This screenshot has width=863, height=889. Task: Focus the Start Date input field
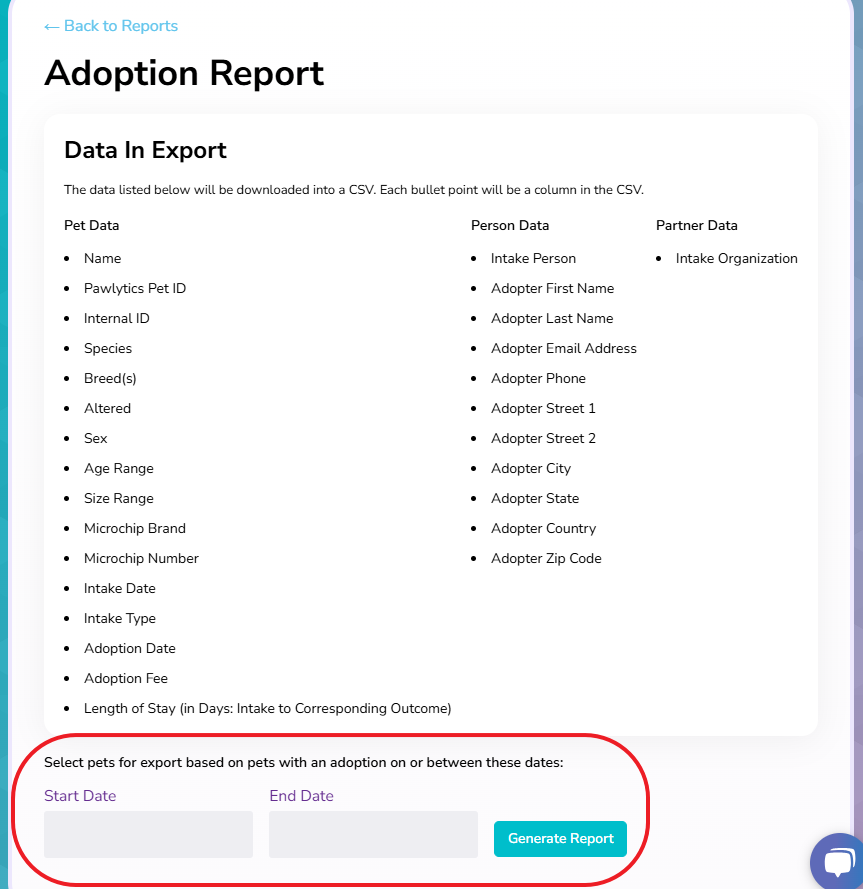coord(148,834)
